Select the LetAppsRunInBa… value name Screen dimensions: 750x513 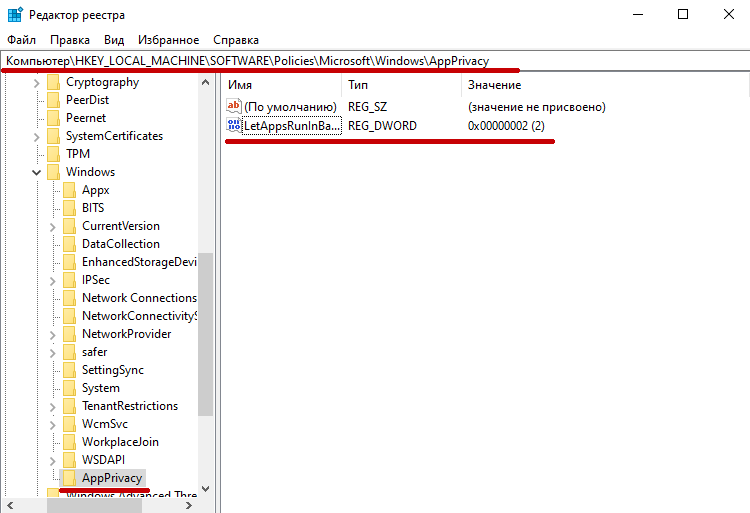pos(292,126)
